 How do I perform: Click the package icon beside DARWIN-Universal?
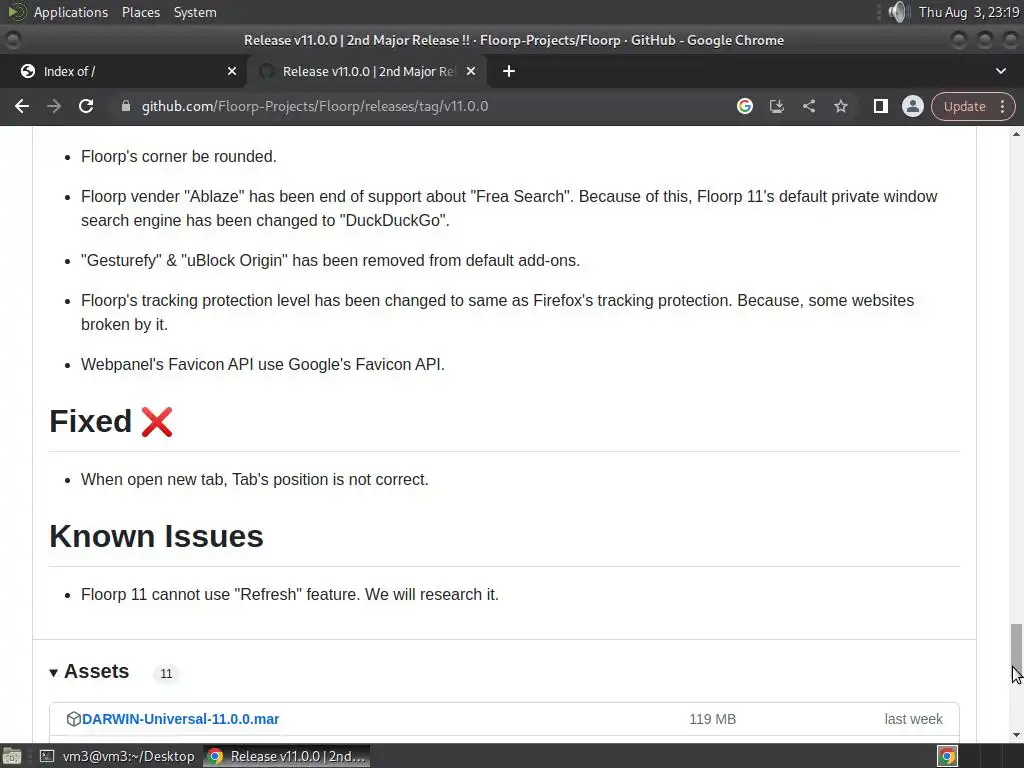click(73, 719)
